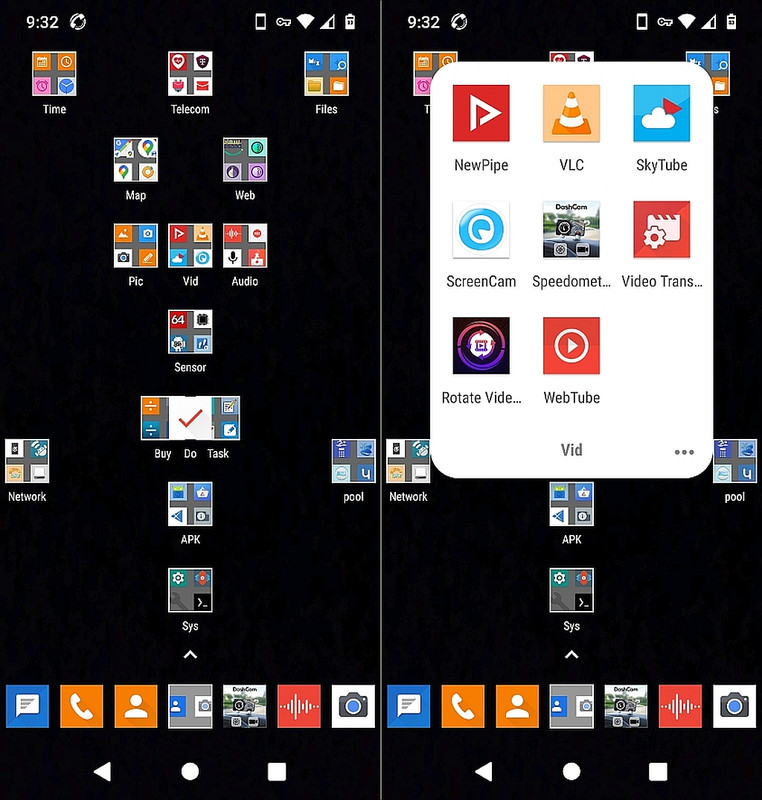Tap Recents square button on left screen
762x800 pixels.
277,771
